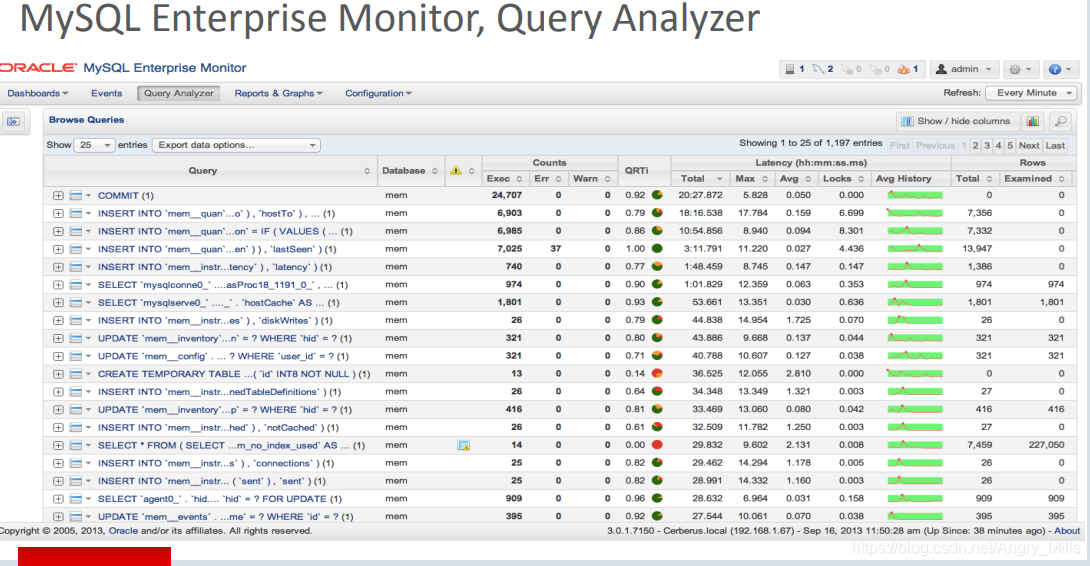Open the settings gear dropdown
Screen dimensions: 1090x566
[1020, 69]
